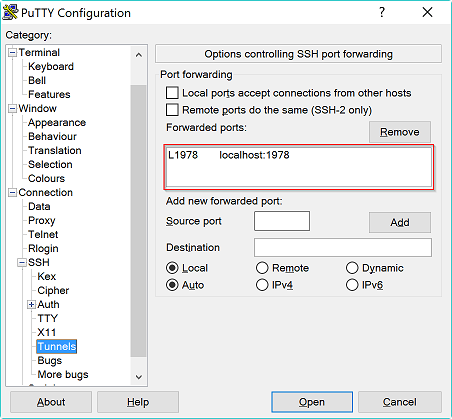Collapse the Window tree node
This screenshot has height=419, width=452.
pyautogui.click(x=12, y=108)
